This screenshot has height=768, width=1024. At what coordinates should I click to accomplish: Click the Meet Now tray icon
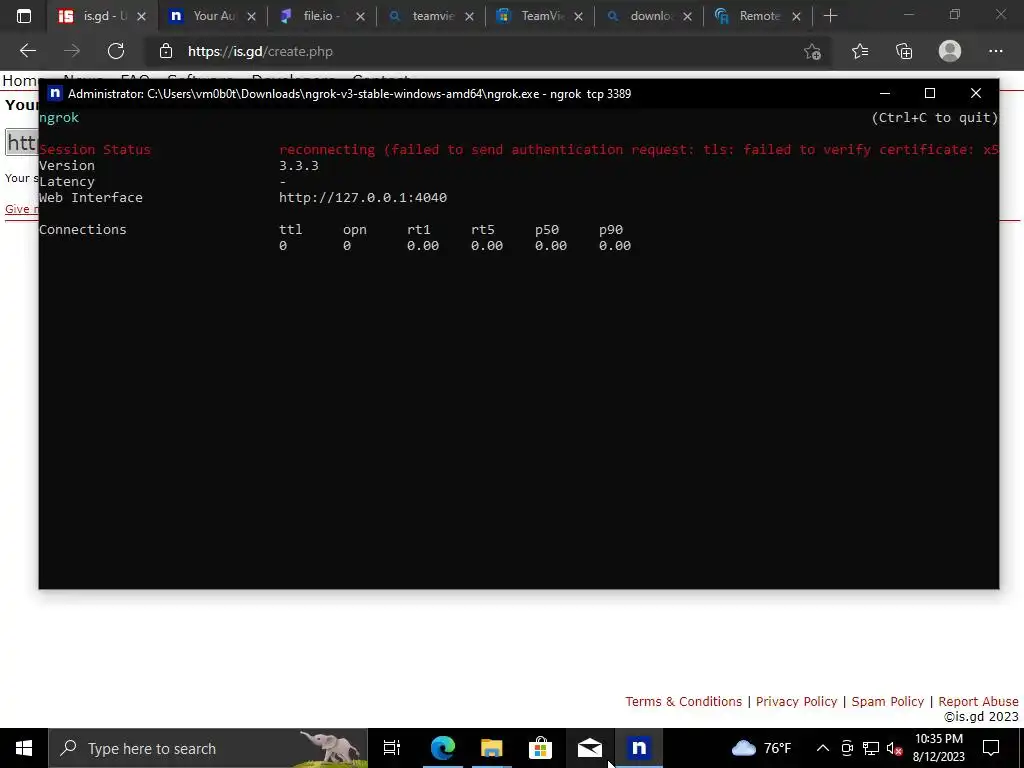click(847, 748)
